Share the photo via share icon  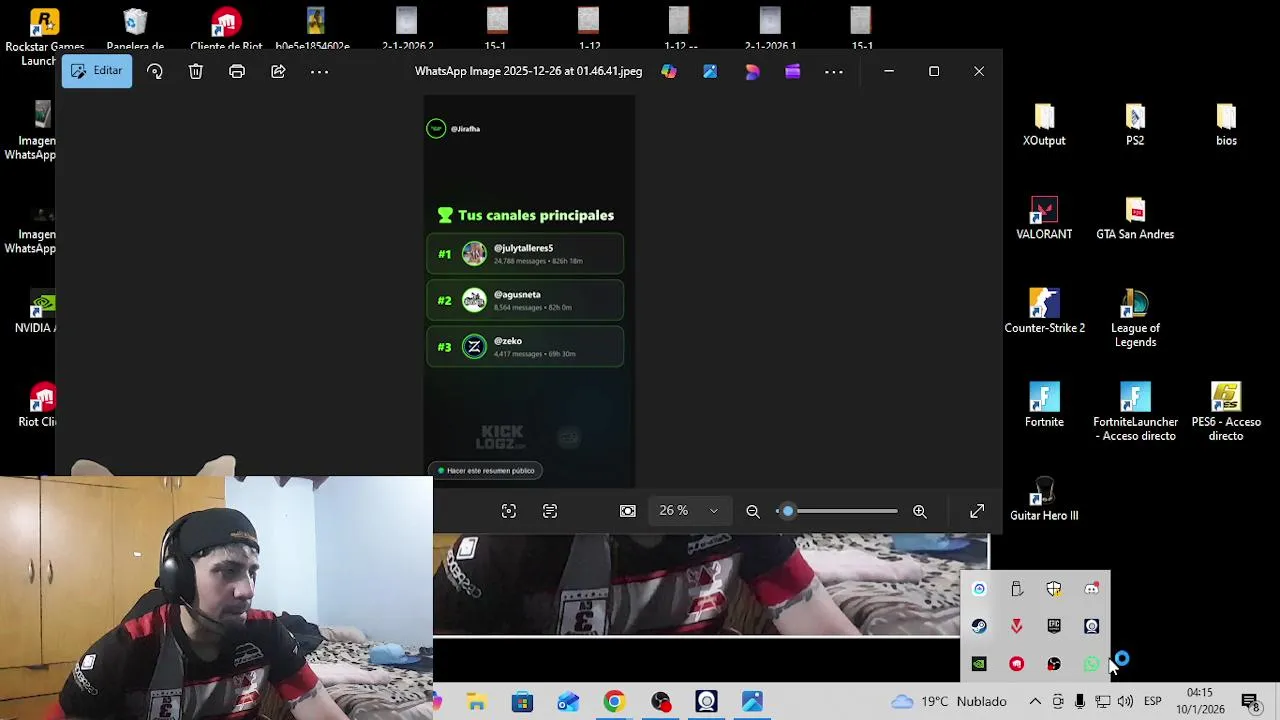point(278,71)
